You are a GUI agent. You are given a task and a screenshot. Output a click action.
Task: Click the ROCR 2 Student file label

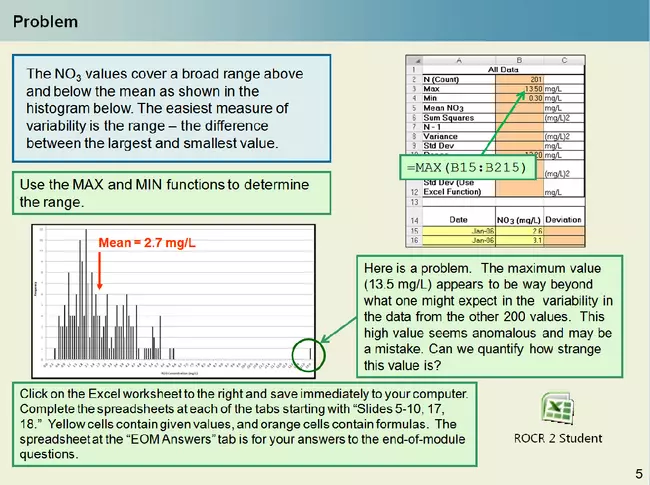[x=558, y=438]
